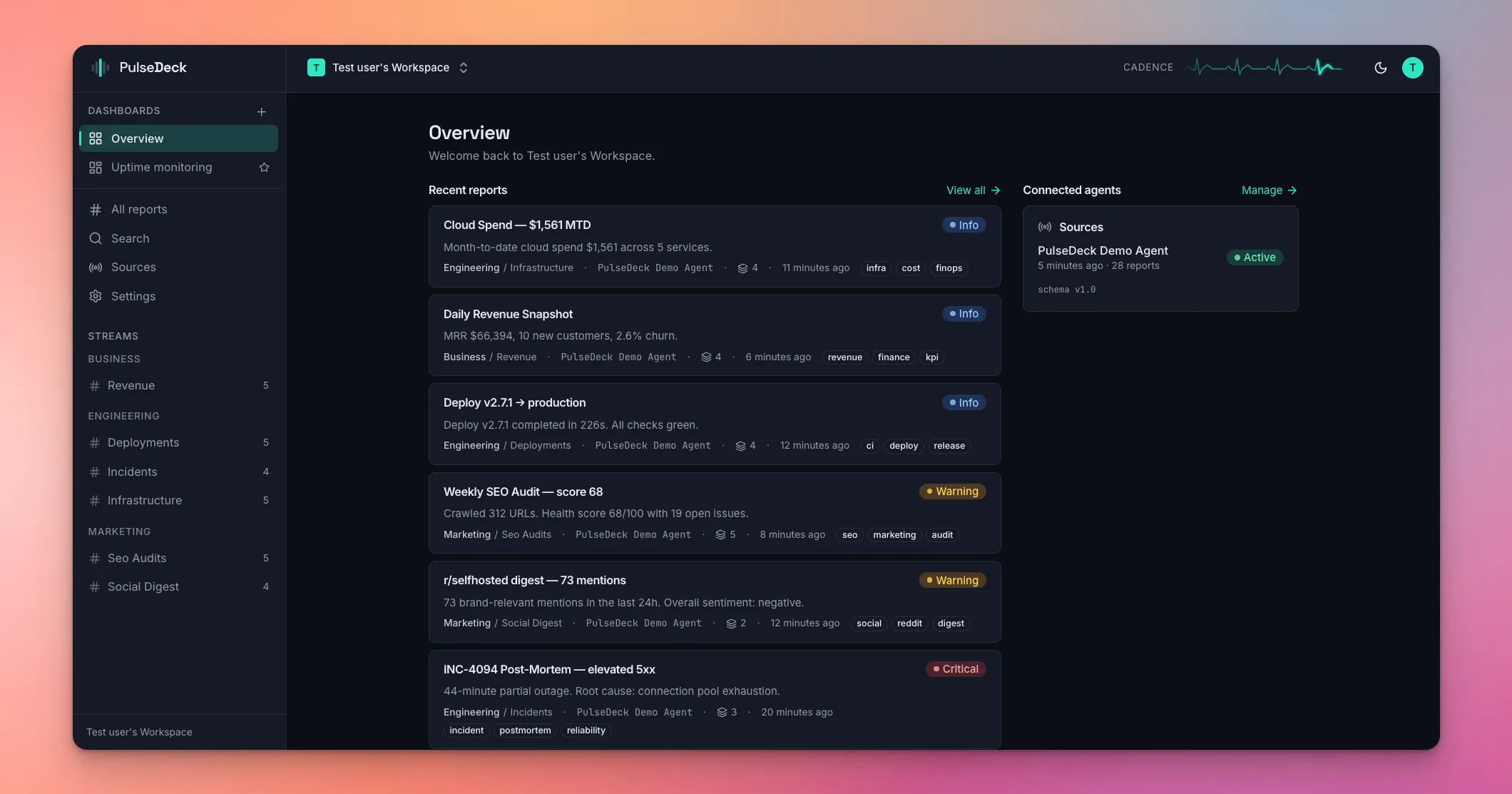
Task: Open the user avatar menu
Action: click(x=1412, y=68)
